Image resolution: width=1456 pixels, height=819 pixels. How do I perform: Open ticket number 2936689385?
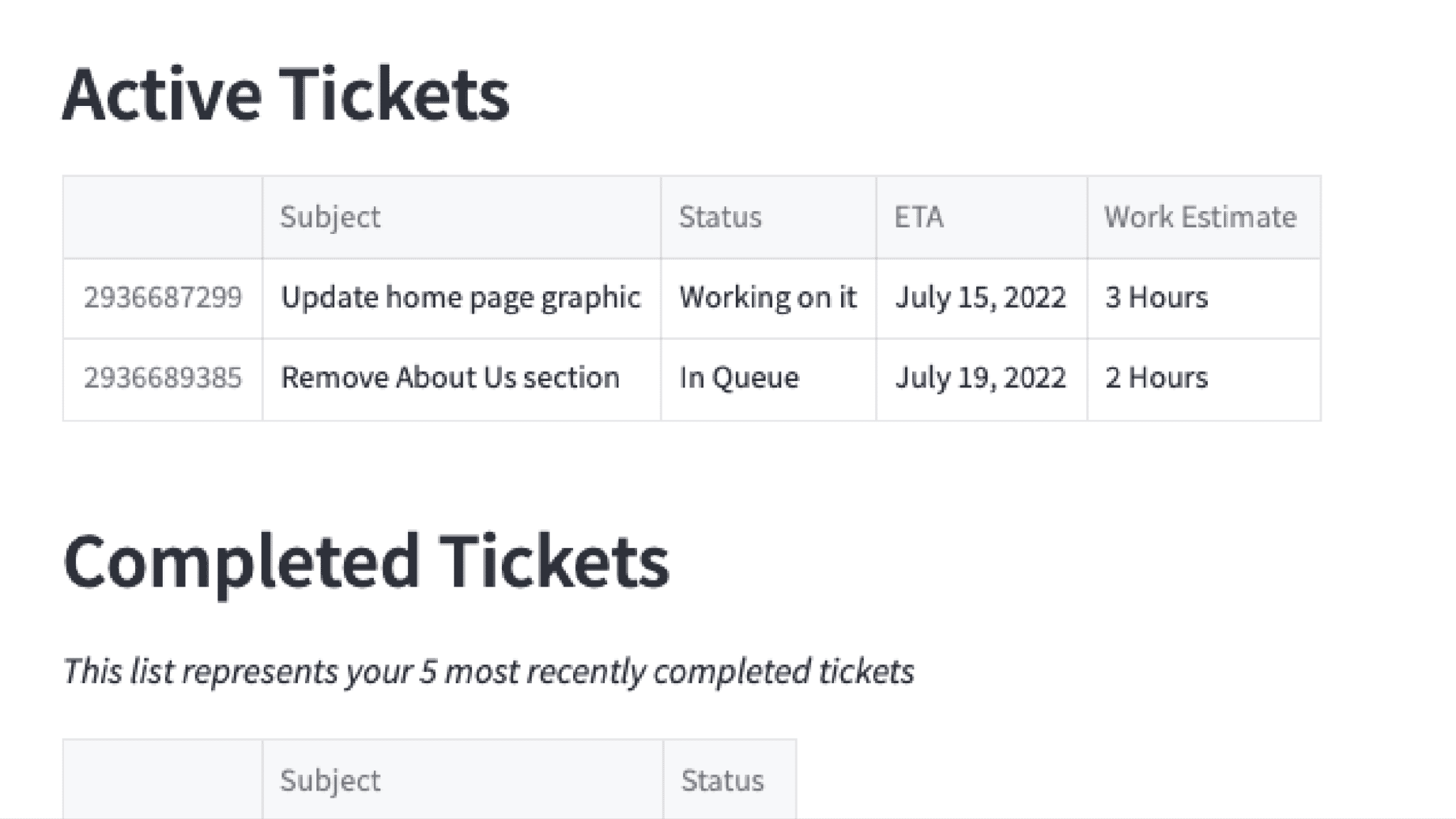tap(163, 378)
